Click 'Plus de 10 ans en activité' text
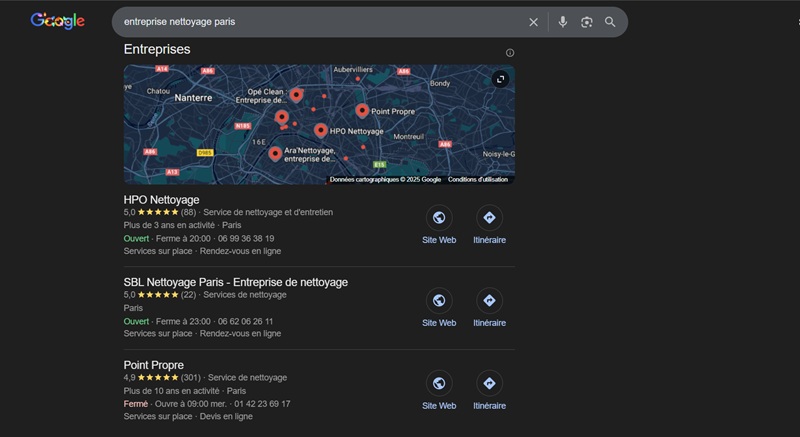This screenshot has width=800, height=437. (x=171, y=391)
